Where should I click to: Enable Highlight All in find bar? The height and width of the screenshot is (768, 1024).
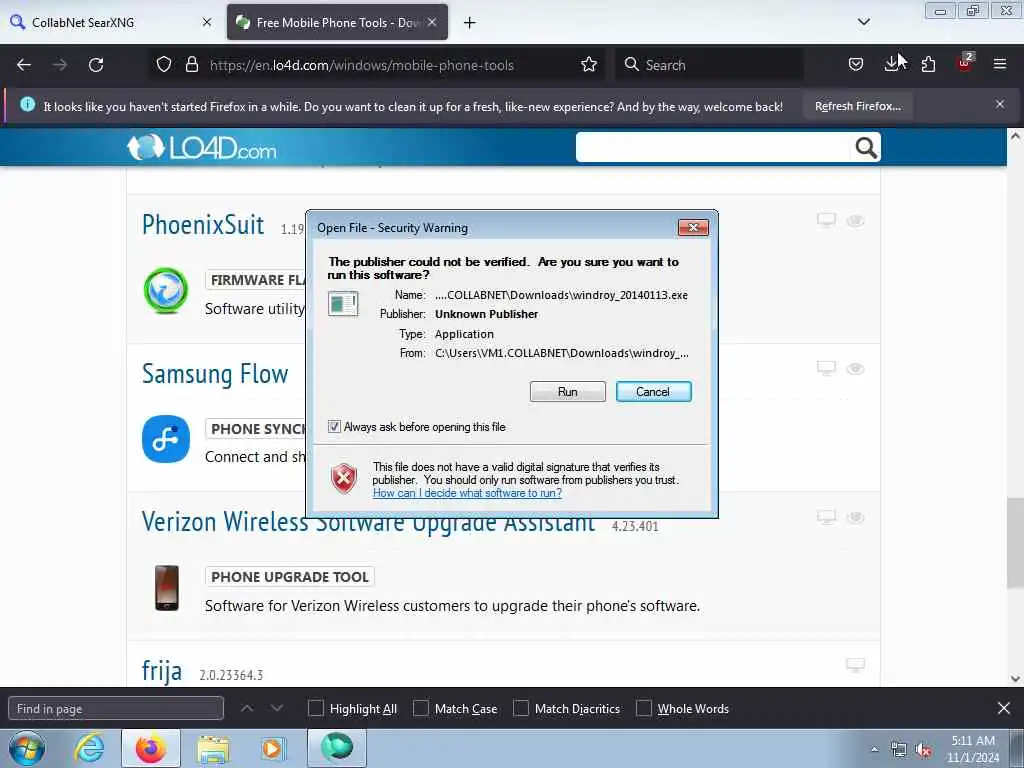[315, 709]
